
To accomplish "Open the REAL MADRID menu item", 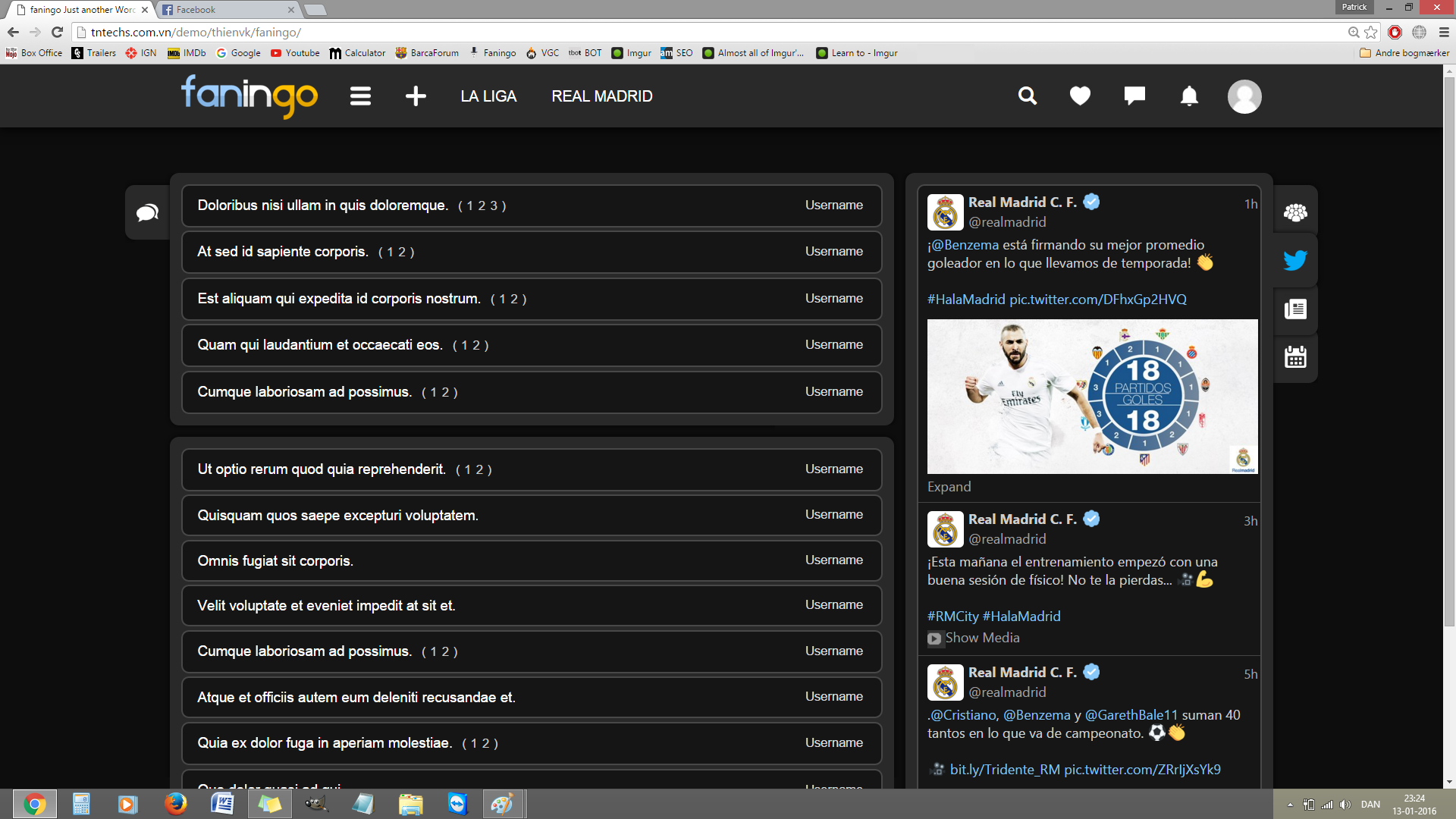I will coord(602,96).
